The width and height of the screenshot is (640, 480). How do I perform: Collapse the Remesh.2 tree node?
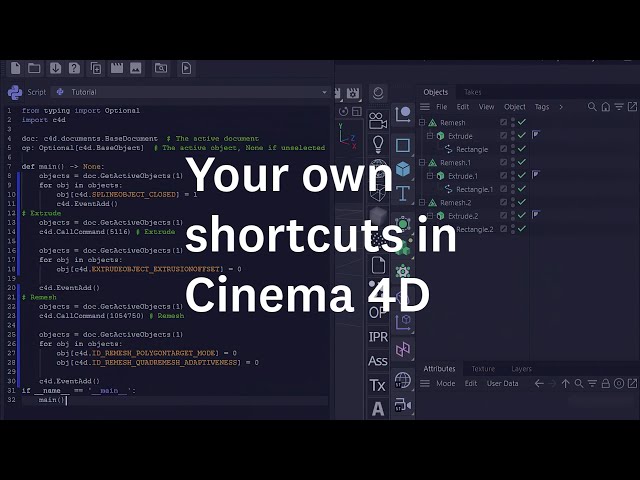point(422,202)
